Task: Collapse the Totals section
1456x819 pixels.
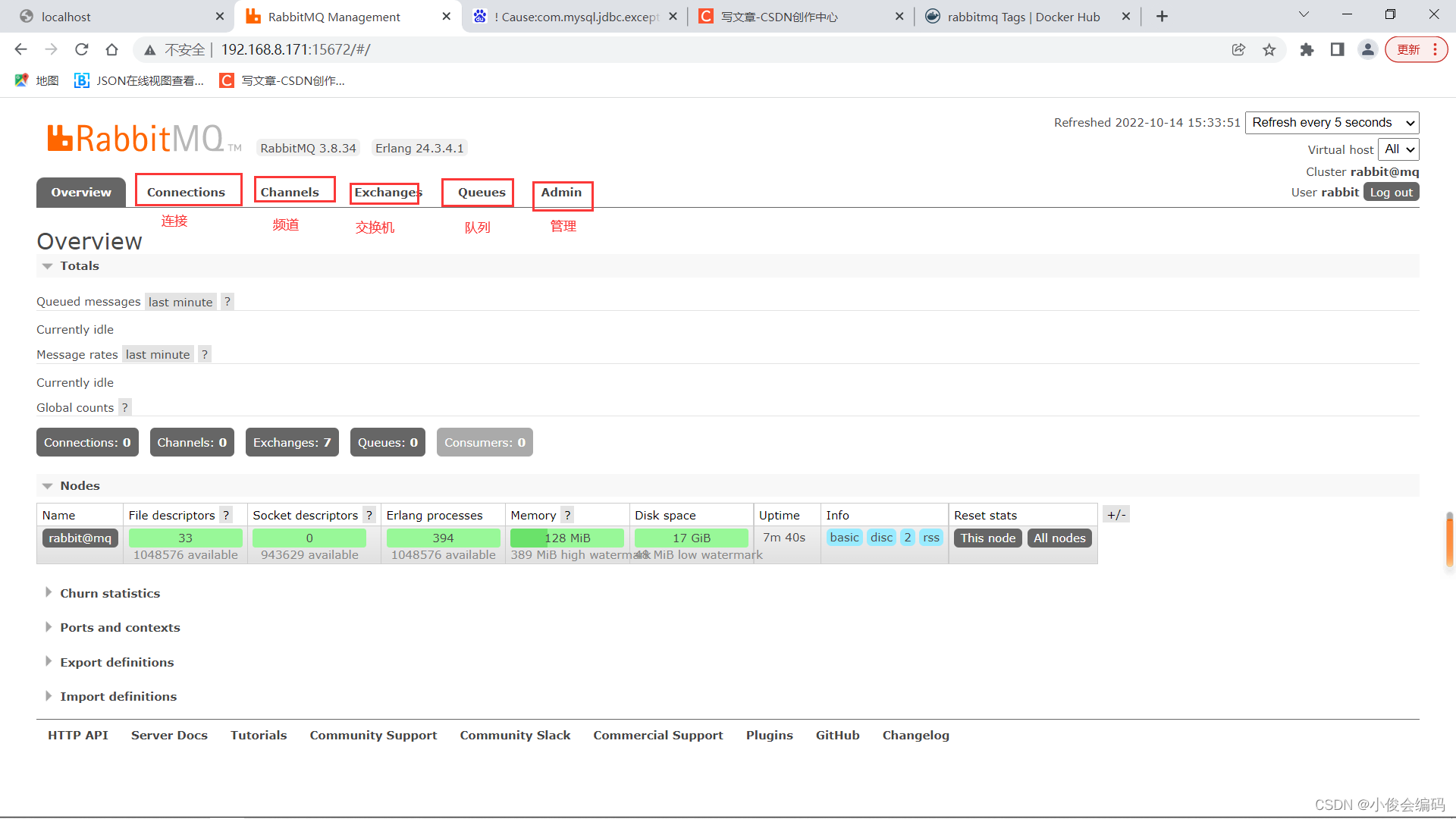Action: click(x=79, y=265)
